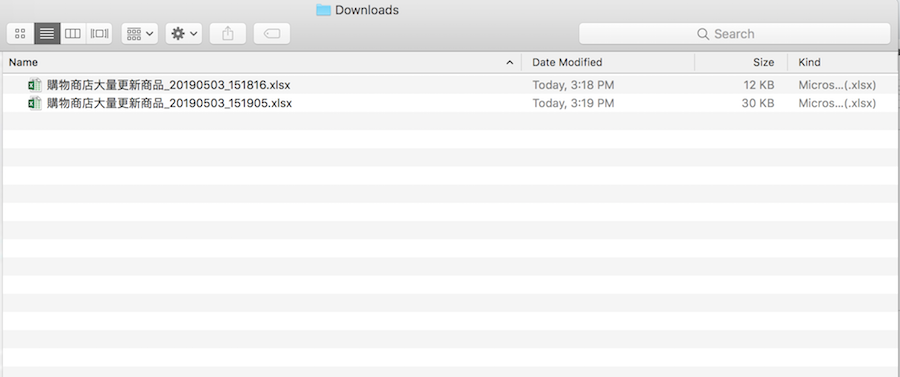Click Excel icon of the 151905 file
The image size is (900, 377).
coord(34,103)
